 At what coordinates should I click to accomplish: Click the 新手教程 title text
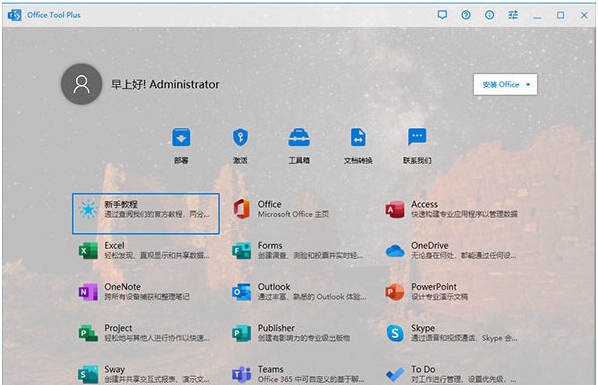121,204
